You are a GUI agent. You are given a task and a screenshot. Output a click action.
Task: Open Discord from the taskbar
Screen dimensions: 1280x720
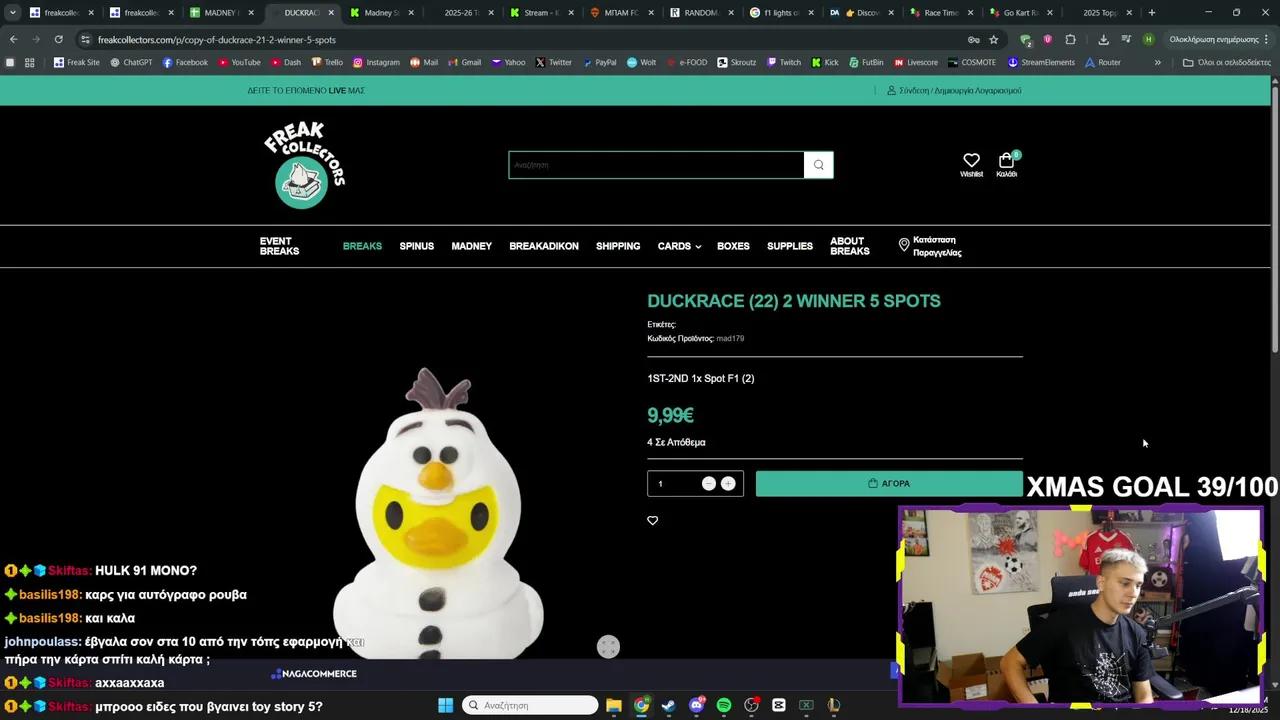[x=696, y=705]
